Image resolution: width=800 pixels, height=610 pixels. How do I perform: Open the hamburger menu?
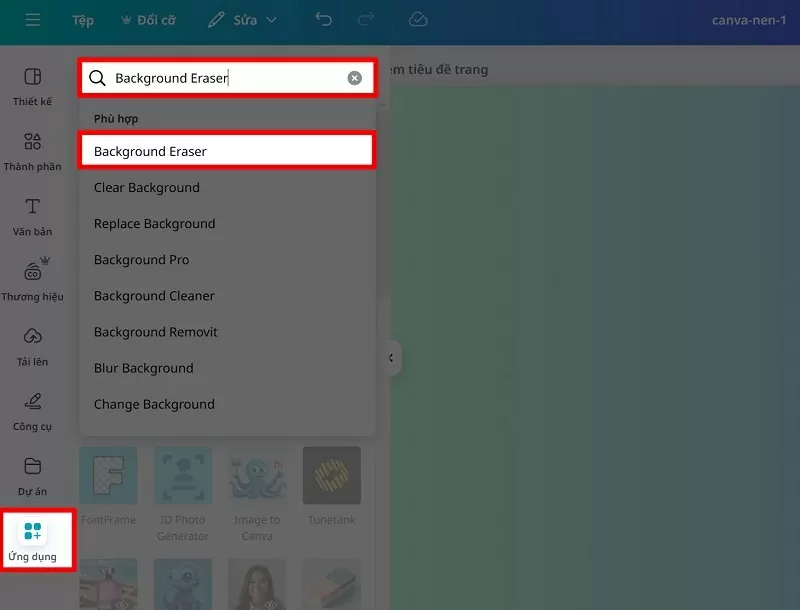pyautogui.click(x=33, y=19)
